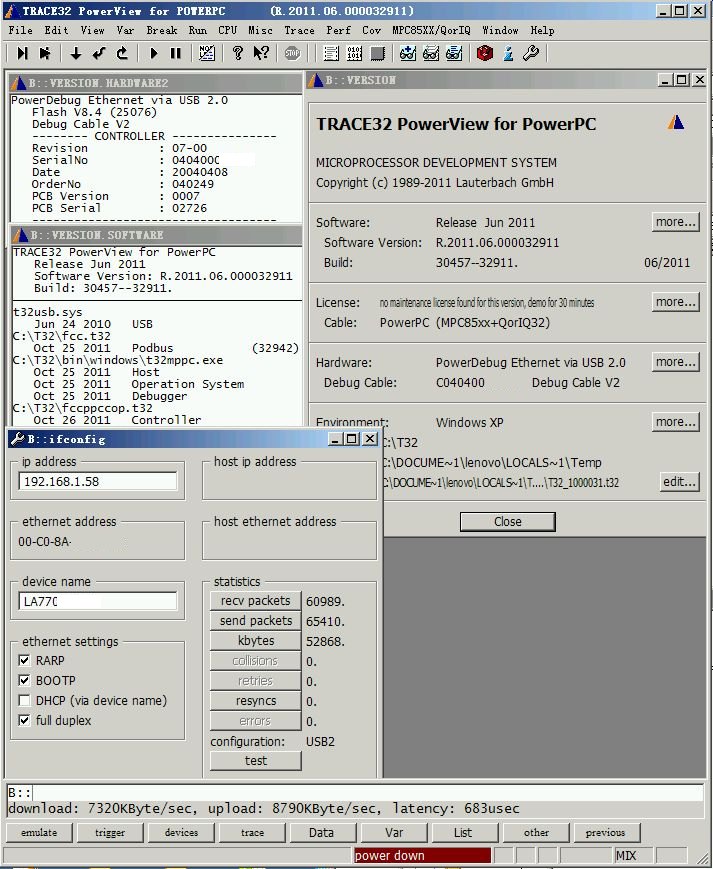The height and width of the screenshot is (869, 713).
Task: Toggle the BOOTP checkbox
Action: tap(24, 680)
